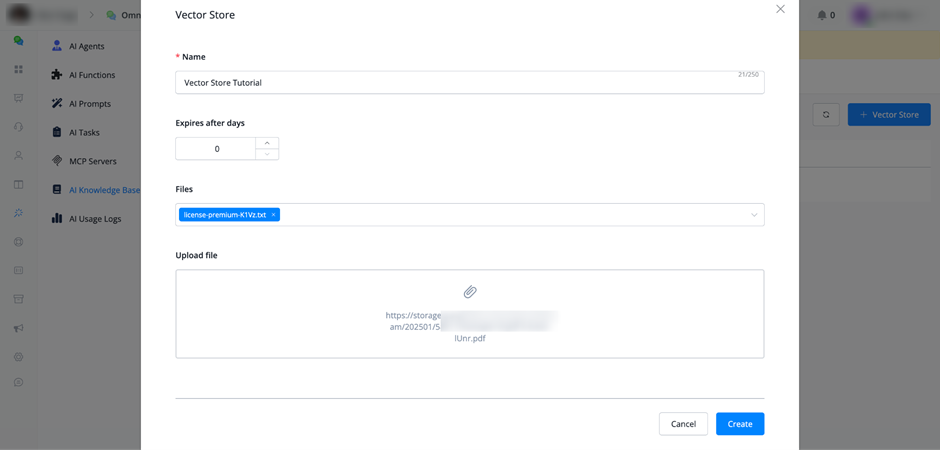Click the Expires after days number field
This screenshot has height=450, width=940.
tap(216, 149)
